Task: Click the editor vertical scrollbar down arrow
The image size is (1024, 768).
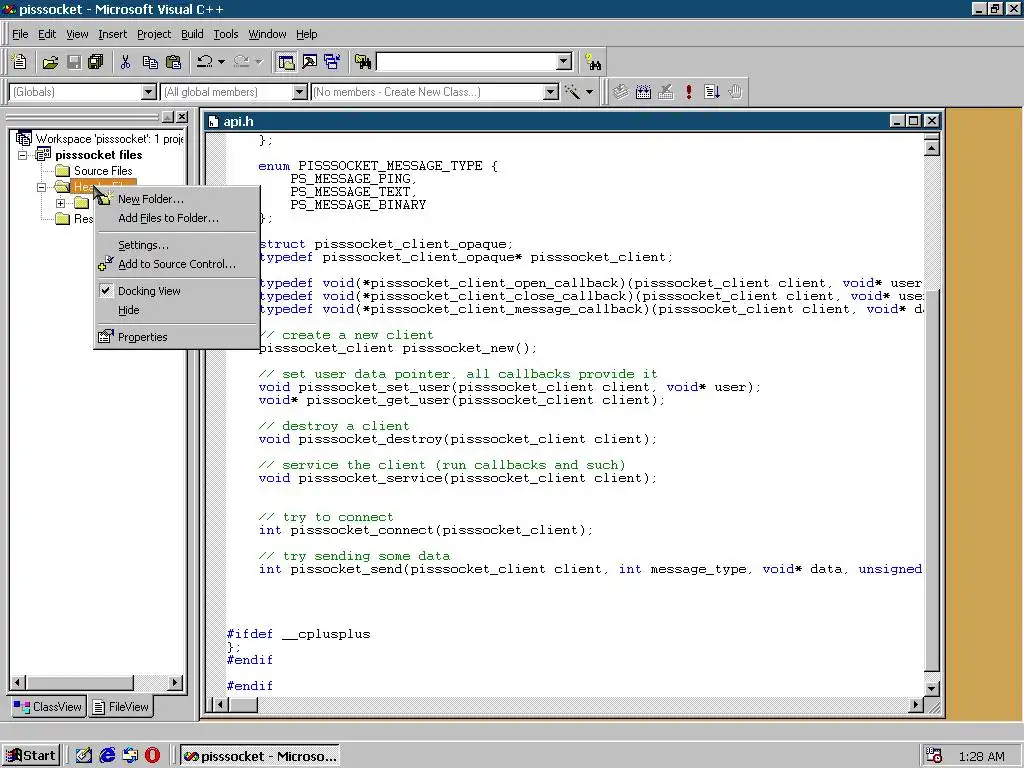Action: tap(932, 688)
